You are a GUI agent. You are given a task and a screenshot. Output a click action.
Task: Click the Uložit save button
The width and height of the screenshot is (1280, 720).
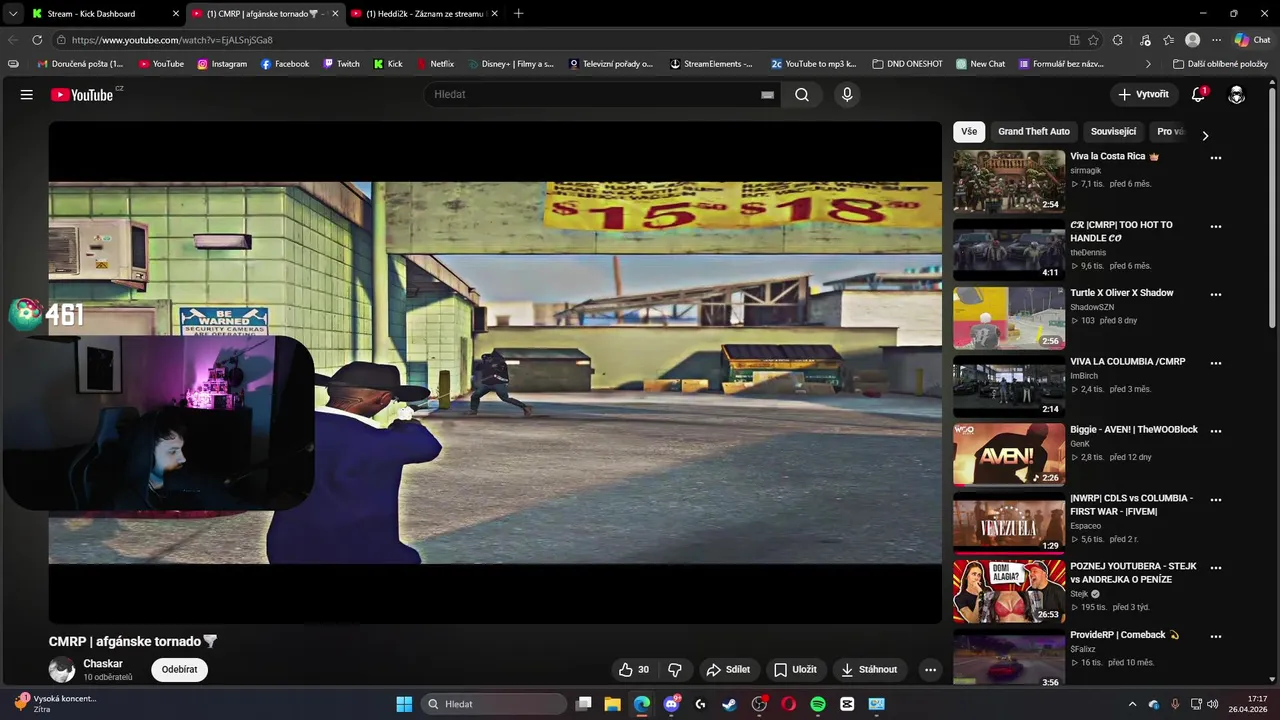pyautogui.click(x=795, y=670)
